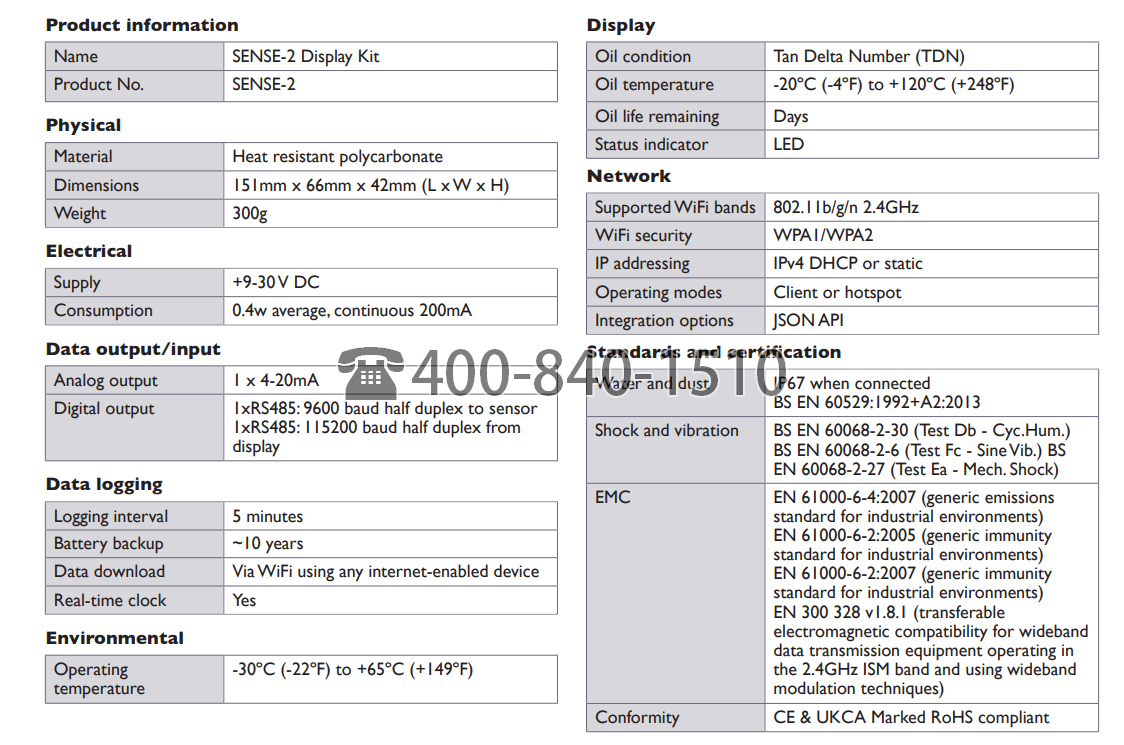Select the 'SENSE-2 Display Kit' name value

click(305, 56)
